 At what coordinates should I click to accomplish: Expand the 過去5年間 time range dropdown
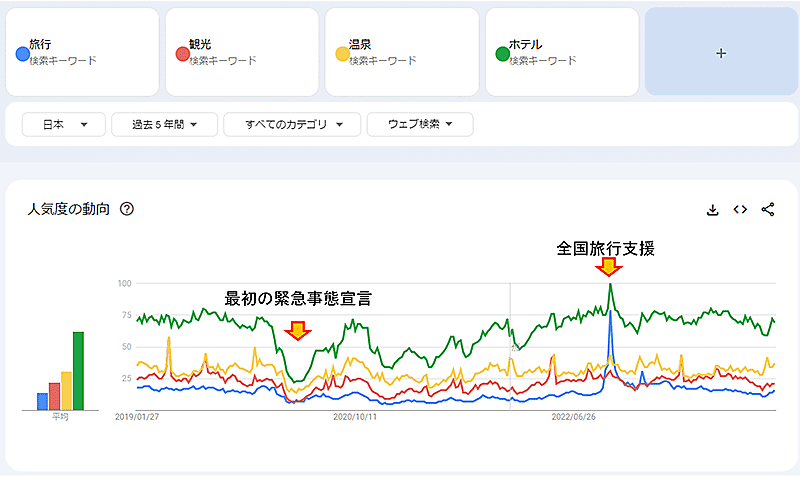[x=161, y=125]
